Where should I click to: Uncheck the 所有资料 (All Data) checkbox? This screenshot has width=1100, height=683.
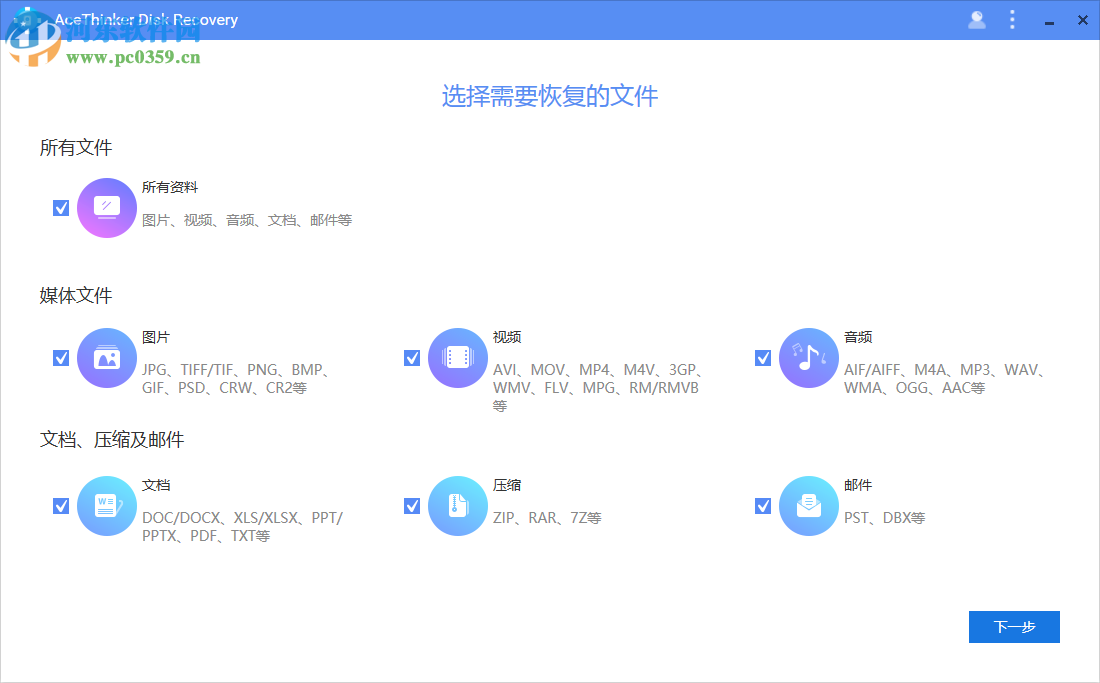coord(61,207)
